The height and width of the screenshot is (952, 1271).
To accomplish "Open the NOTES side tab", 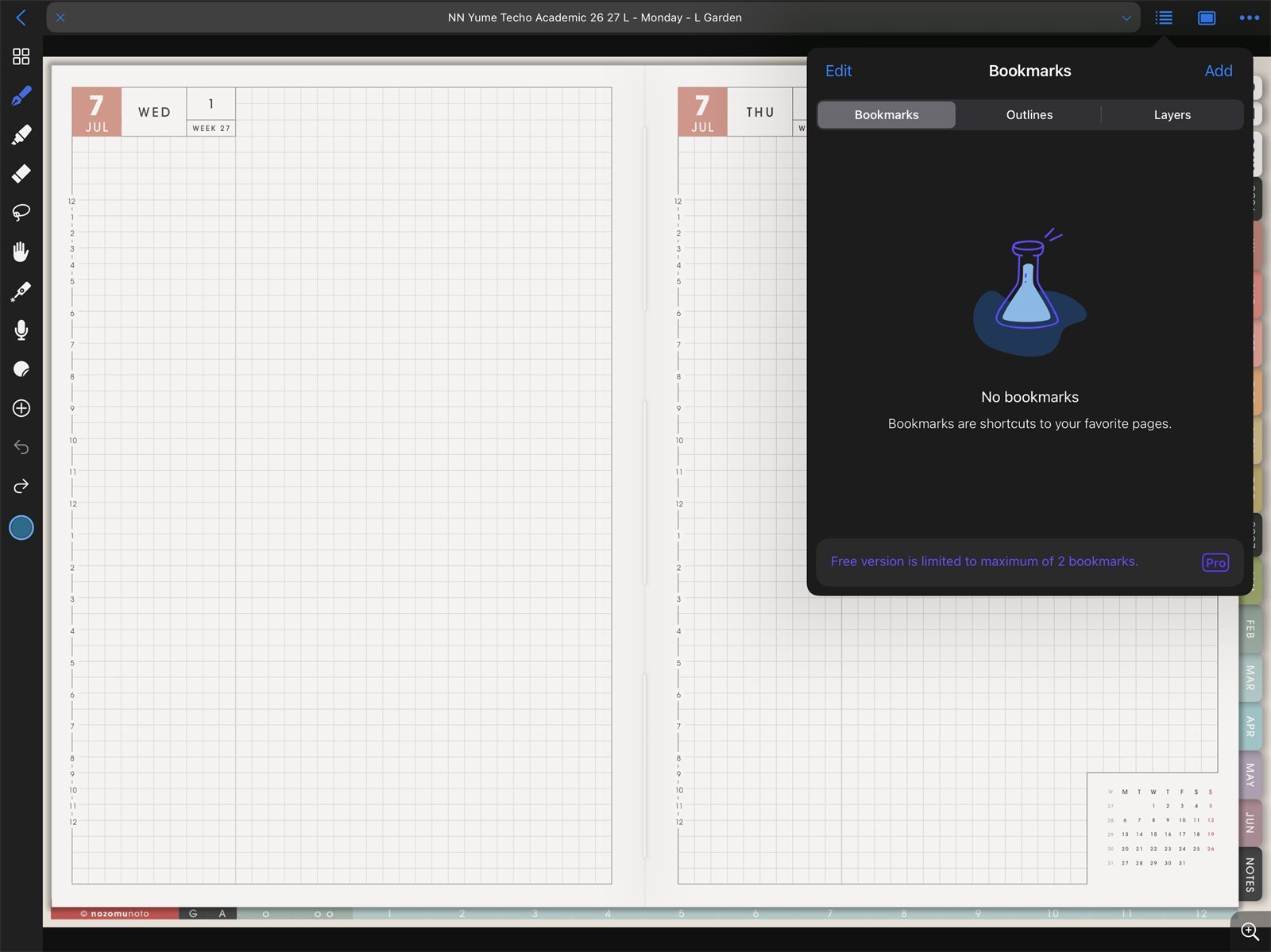I will 1250,874.
